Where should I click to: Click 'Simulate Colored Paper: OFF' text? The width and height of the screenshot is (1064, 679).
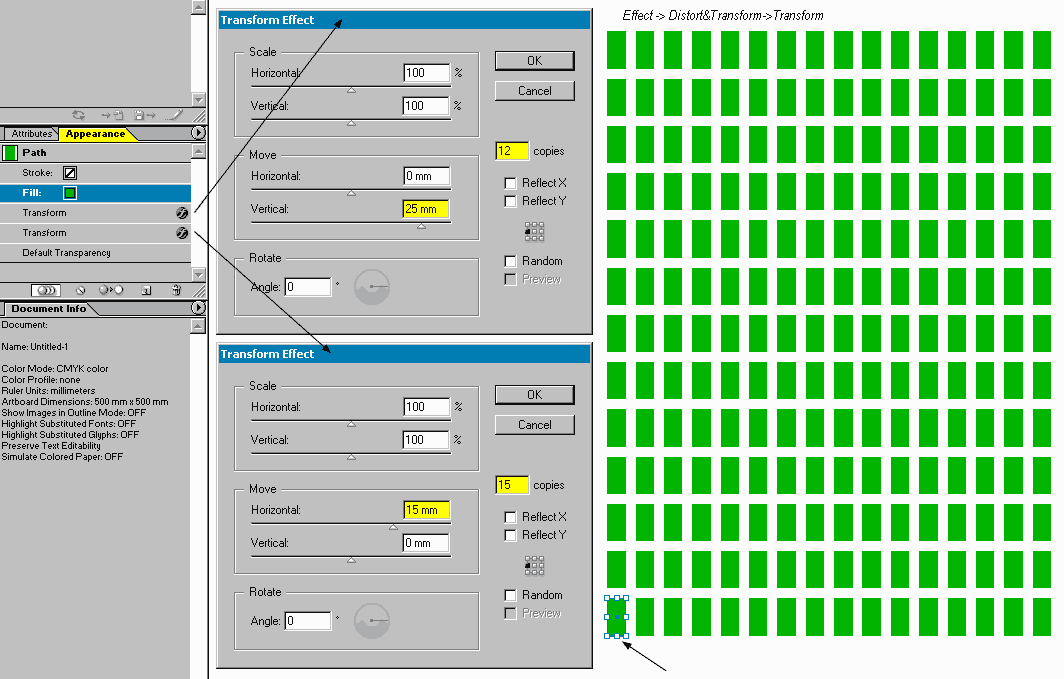(x=62, y=457)
